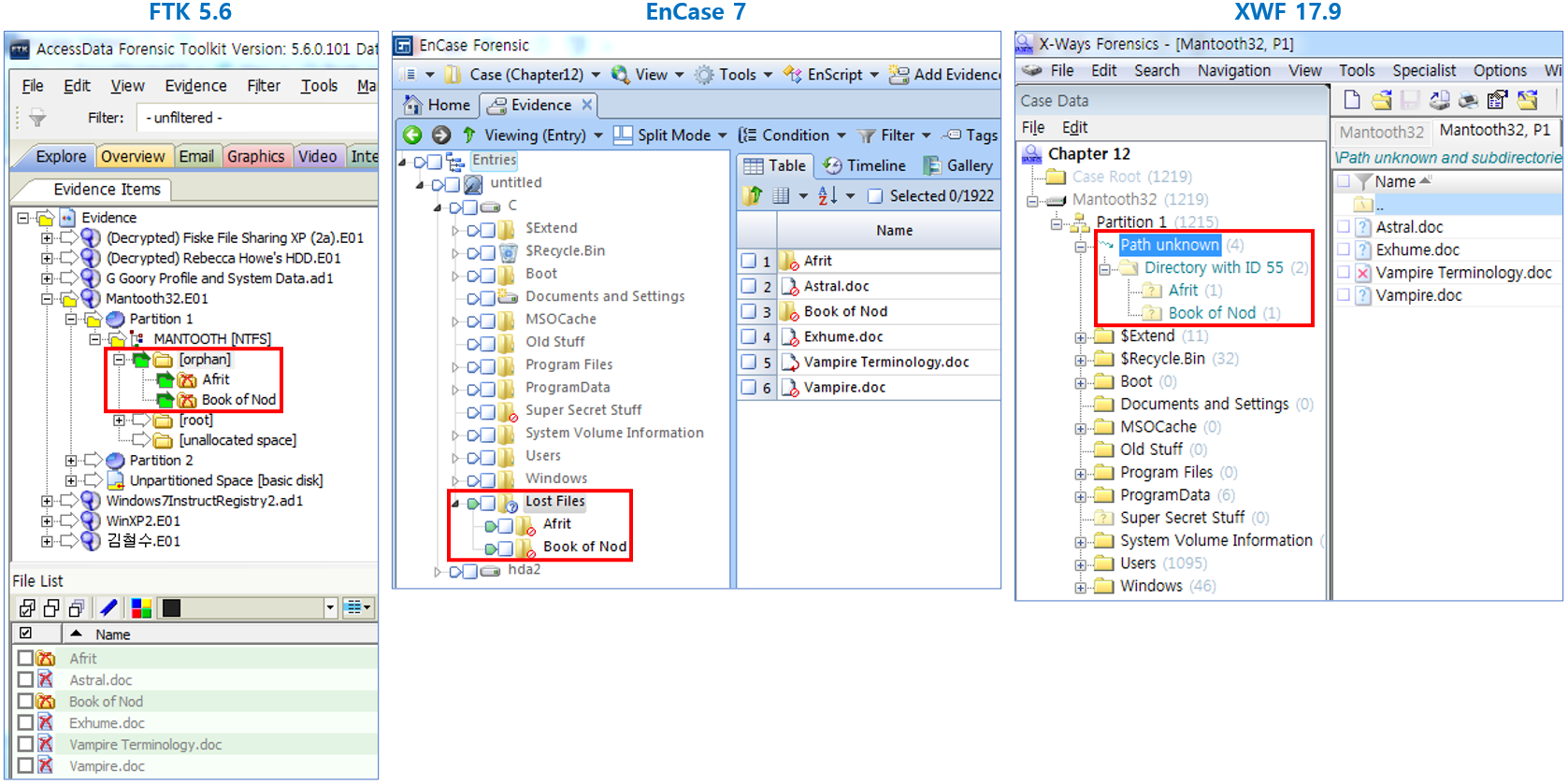The height and width of the screenshot is (784, 1568).
Task: Click EnCase Entries tree root icon
Action: 455,161
